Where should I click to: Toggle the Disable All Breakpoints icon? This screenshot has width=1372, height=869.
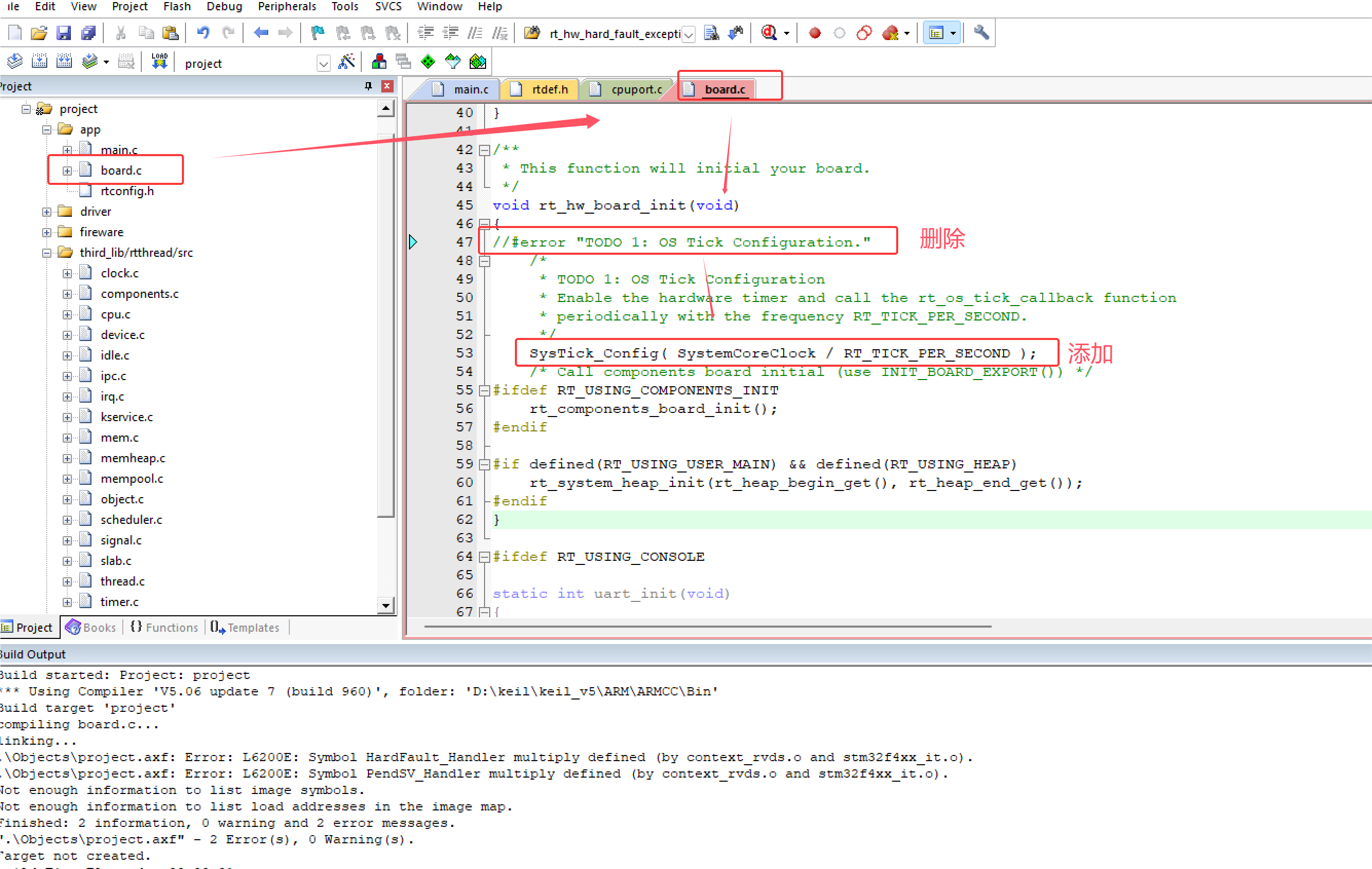tap(864, 33)
